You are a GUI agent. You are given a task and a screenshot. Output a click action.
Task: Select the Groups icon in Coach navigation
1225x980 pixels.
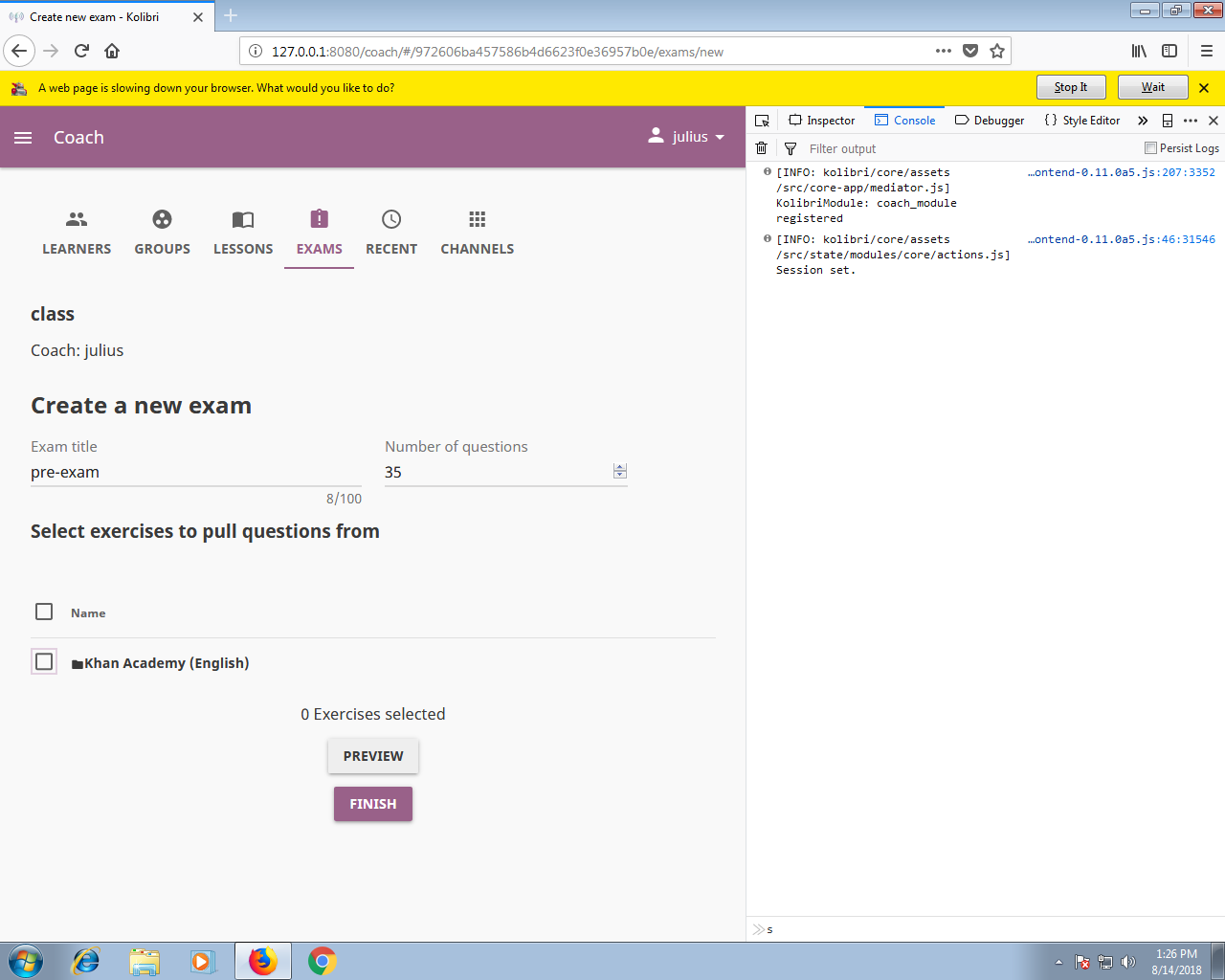162,220
